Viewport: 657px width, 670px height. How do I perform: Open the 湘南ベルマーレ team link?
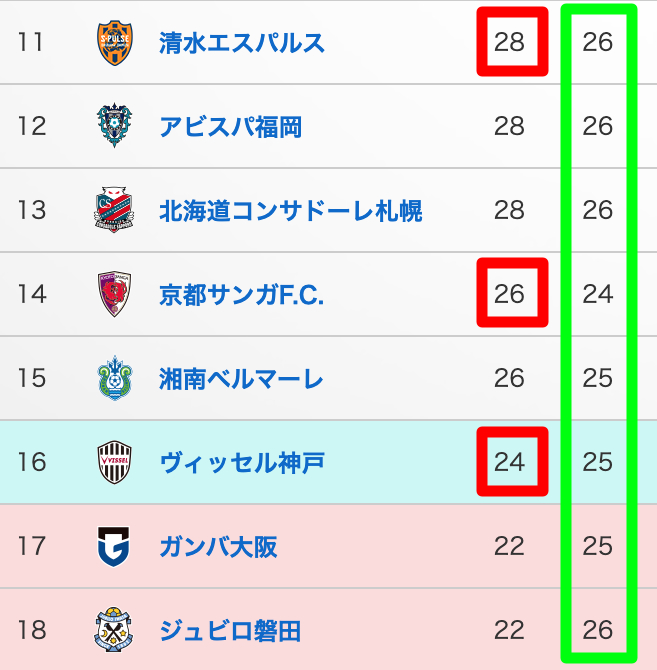241,379
